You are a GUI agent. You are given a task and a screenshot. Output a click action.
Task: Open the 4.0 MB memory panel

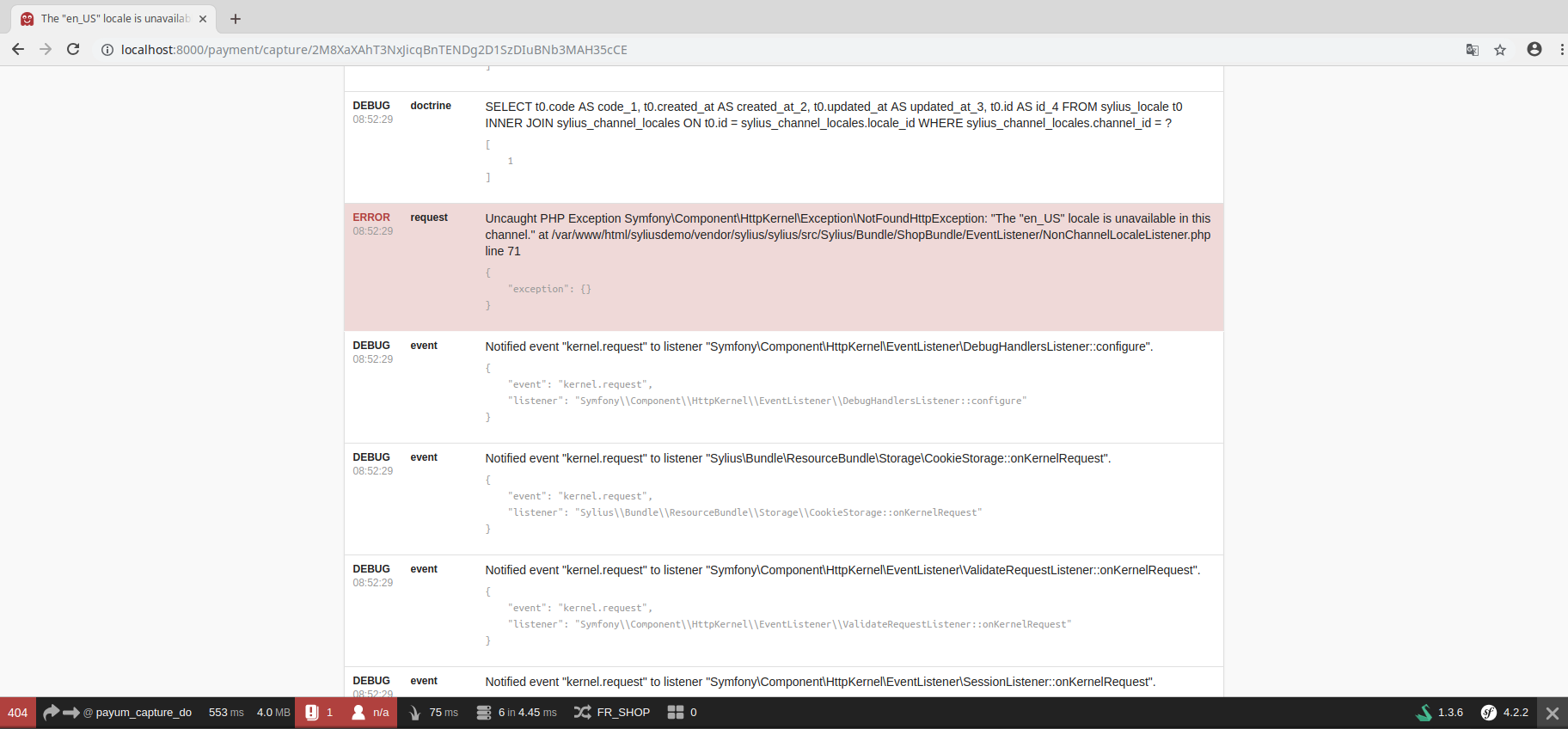[273, 713]
